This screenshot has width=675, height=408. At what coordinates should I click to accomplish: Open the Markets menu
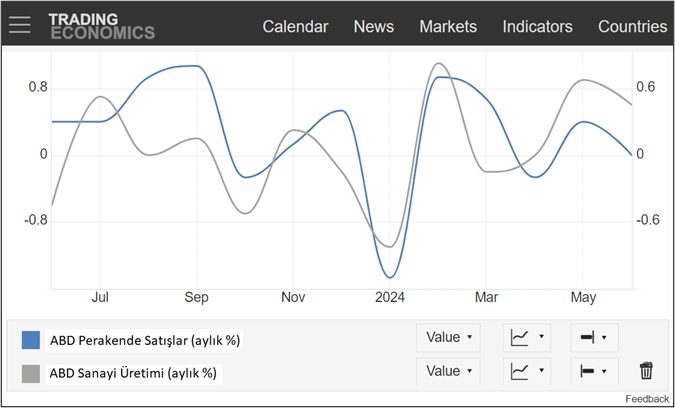(x=448, y=26)
